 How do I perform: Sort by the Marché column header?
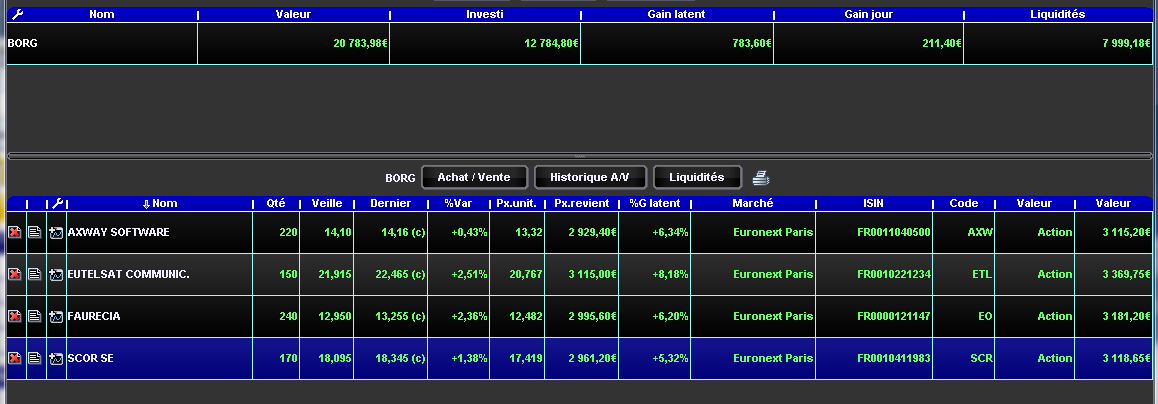[753, 203]
